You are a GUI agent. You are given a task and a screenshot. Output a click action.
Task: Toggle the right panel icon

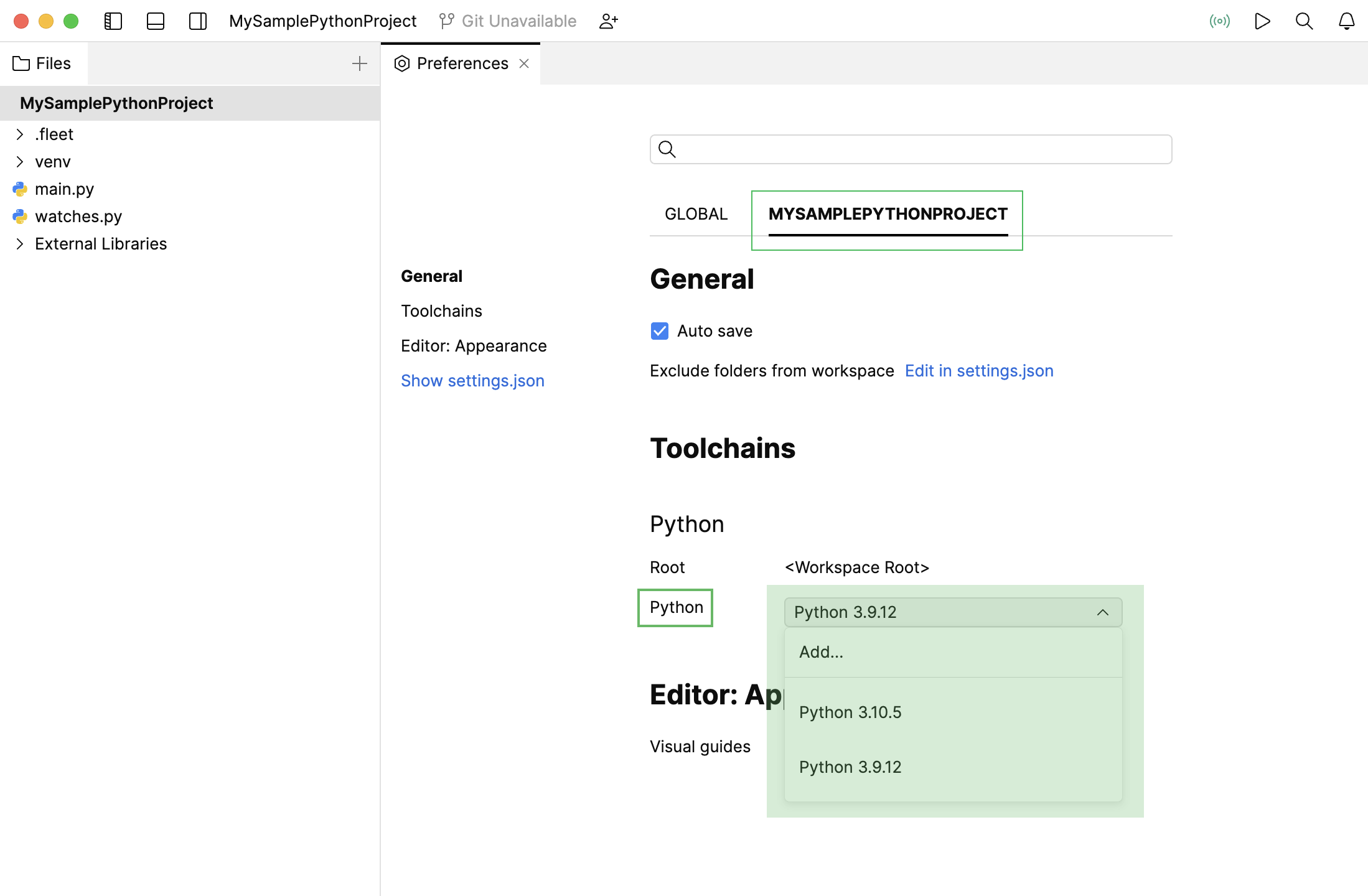pyautogui.click(x=198, y=21)
